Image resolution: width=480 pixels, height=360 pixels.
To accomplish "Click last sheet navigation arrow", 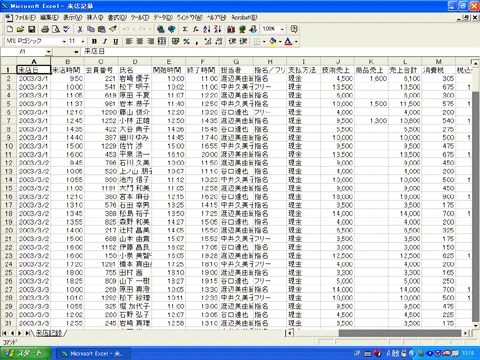I will click(x=27, y=333).
